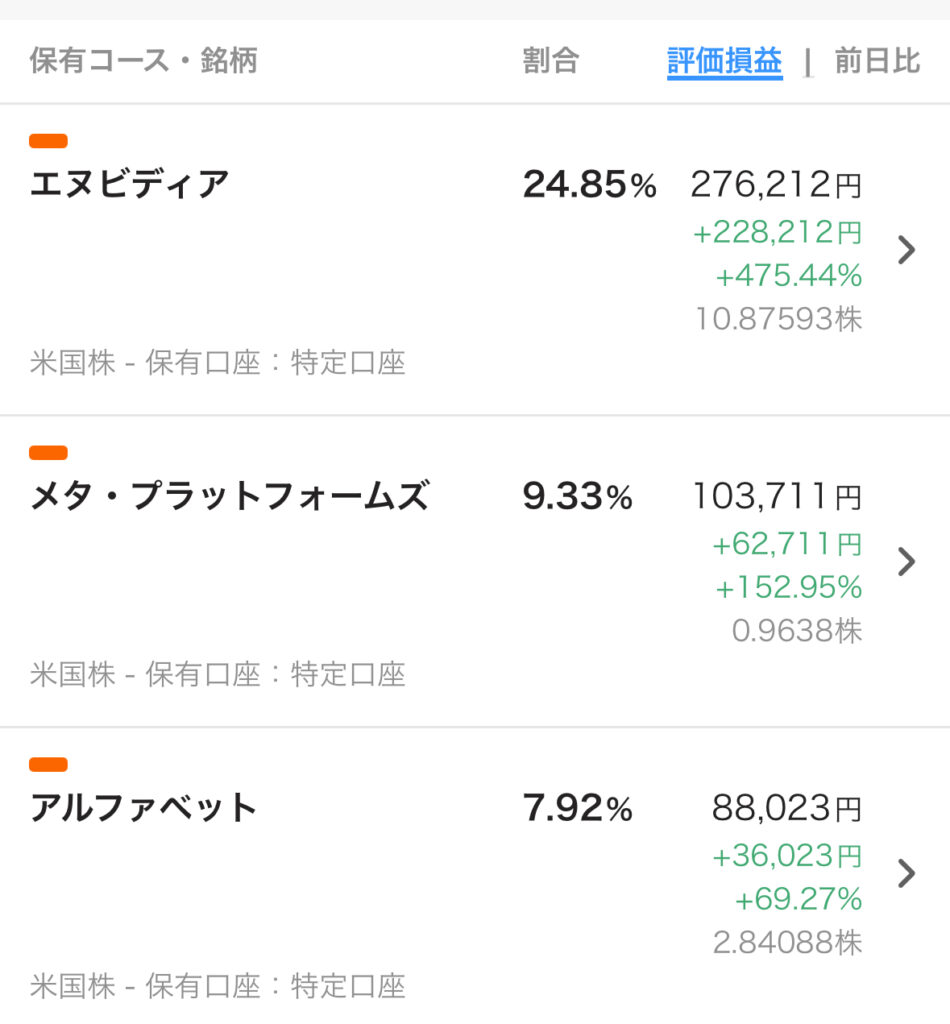The width and height of the screenshot is (950, 1024).
Task: Click the 88,023円 valuation amount
Action: coord(787,808)
